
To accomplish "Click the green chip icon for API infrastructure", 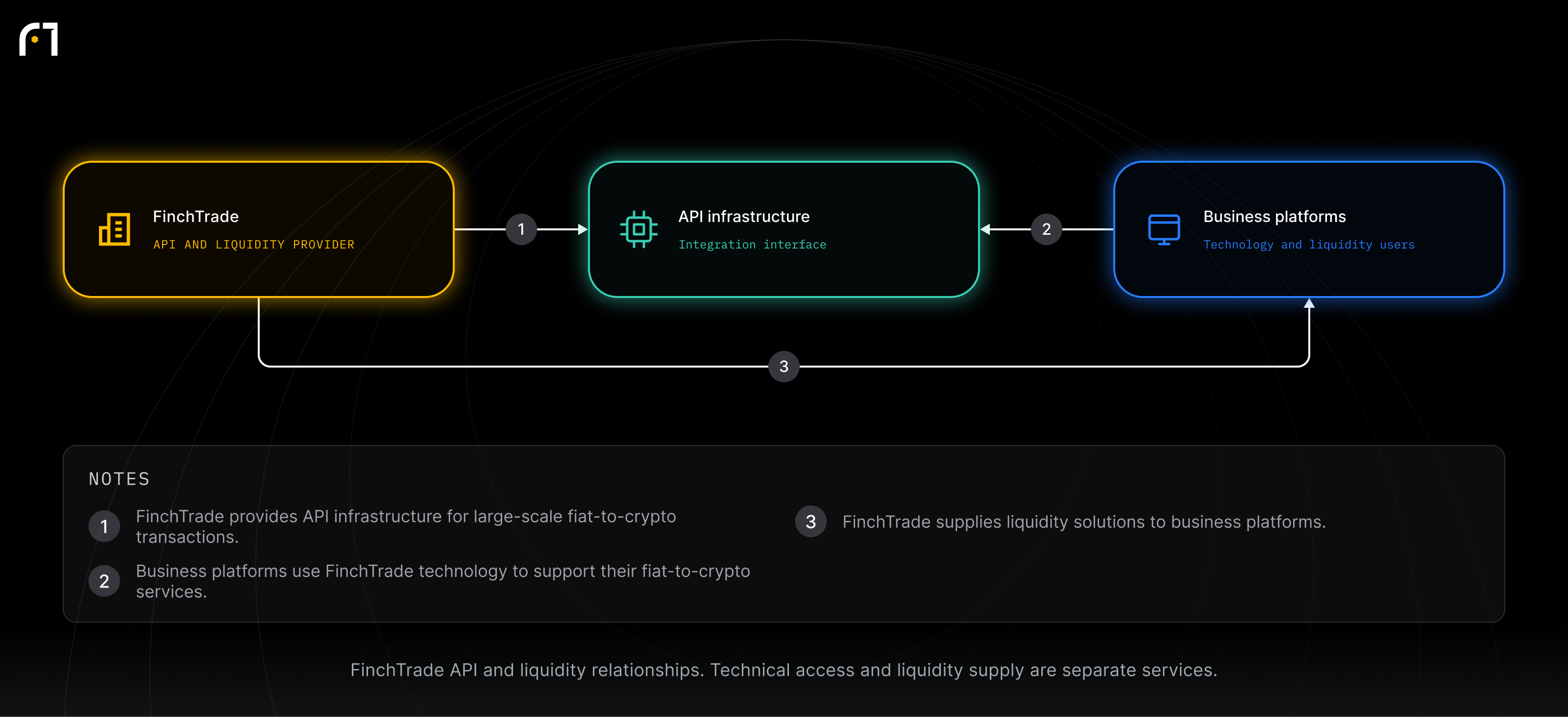I will pyautogui.click(x=638, y=229).
